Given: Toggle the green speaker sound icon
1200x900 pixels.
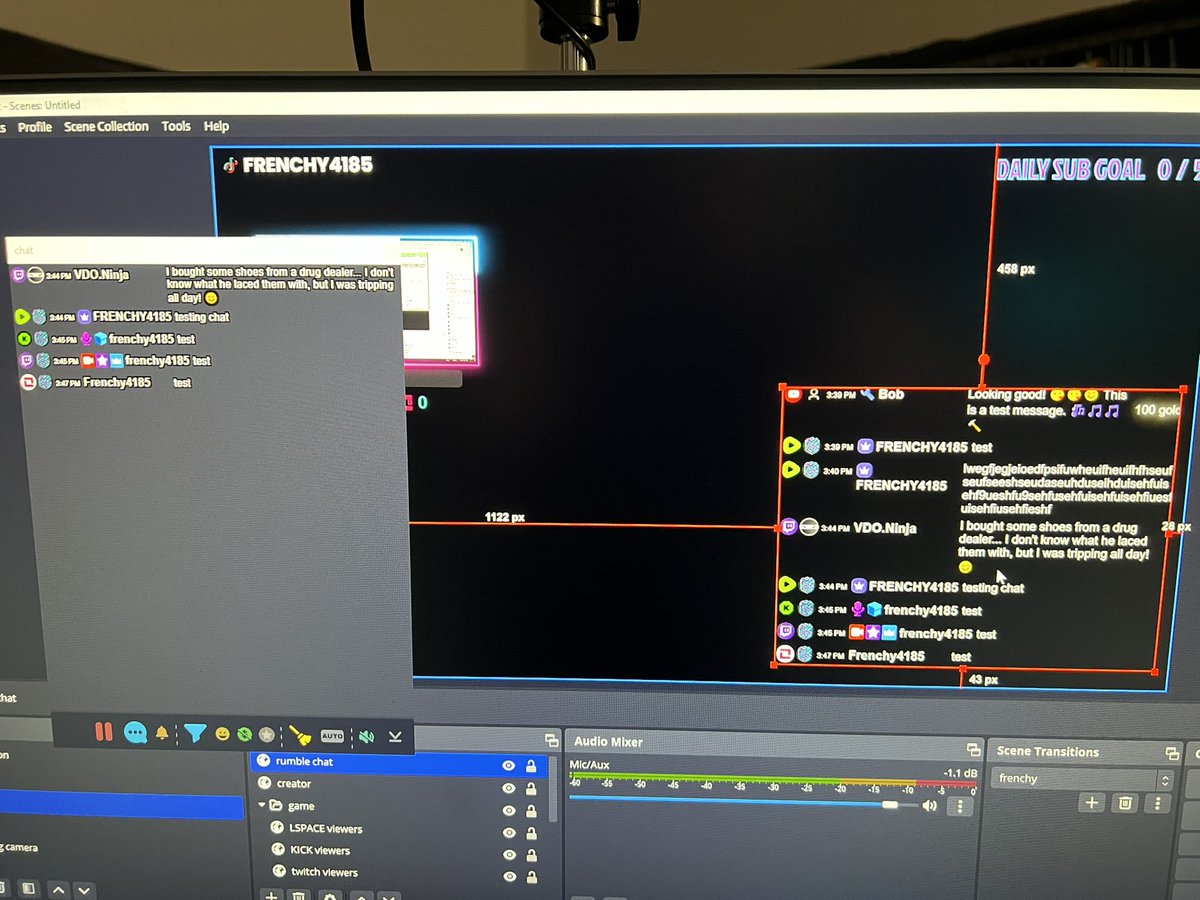Looking at the screenshot, I should (367, 736).
